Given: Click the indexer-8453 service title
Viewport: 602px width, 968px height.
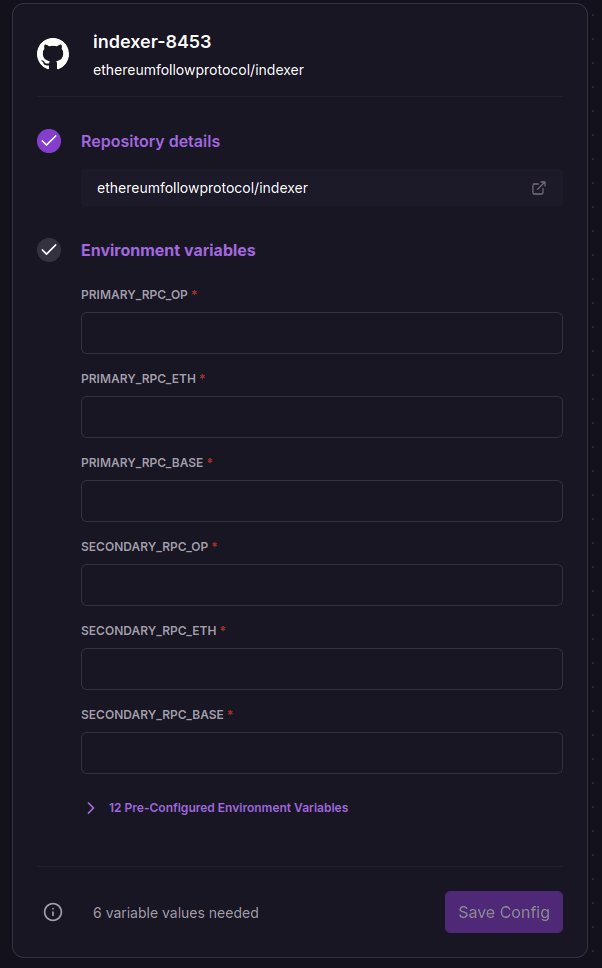Looking at the screenshot, I should (x=152, y=42).
